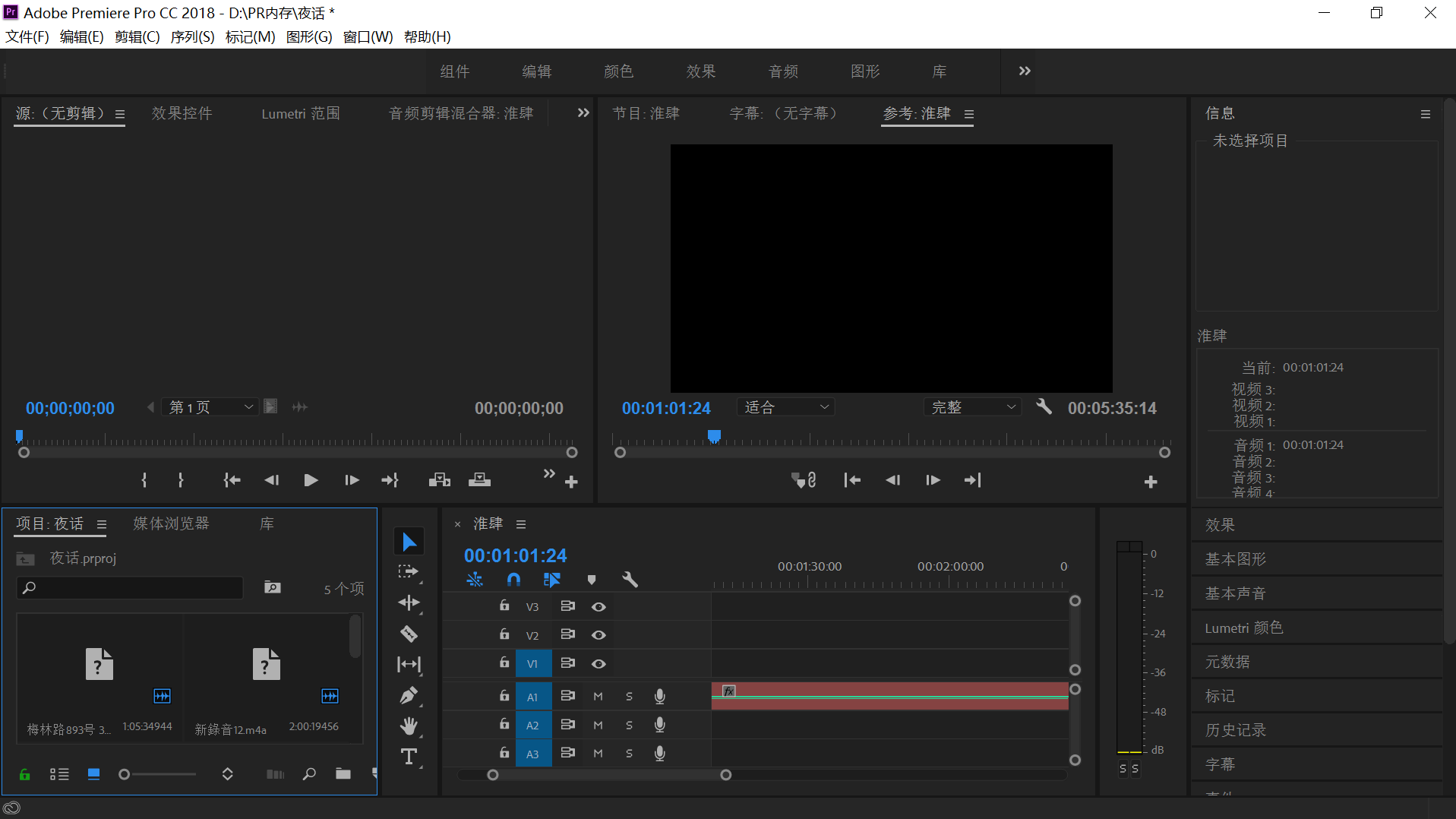Open source page dropdown 第1页
The image size is (1456, 819).
pos(210,407)
